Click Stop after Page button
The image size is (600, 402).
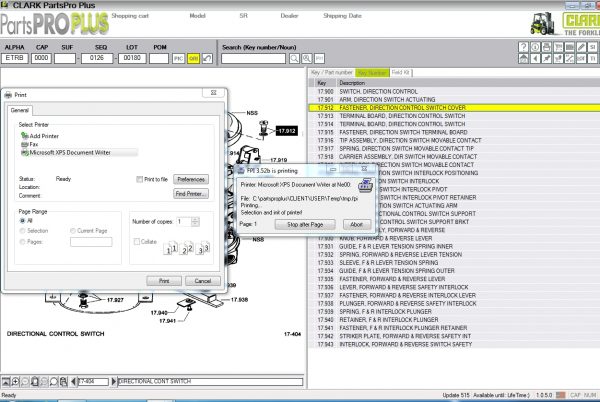(x=305, y=225)
